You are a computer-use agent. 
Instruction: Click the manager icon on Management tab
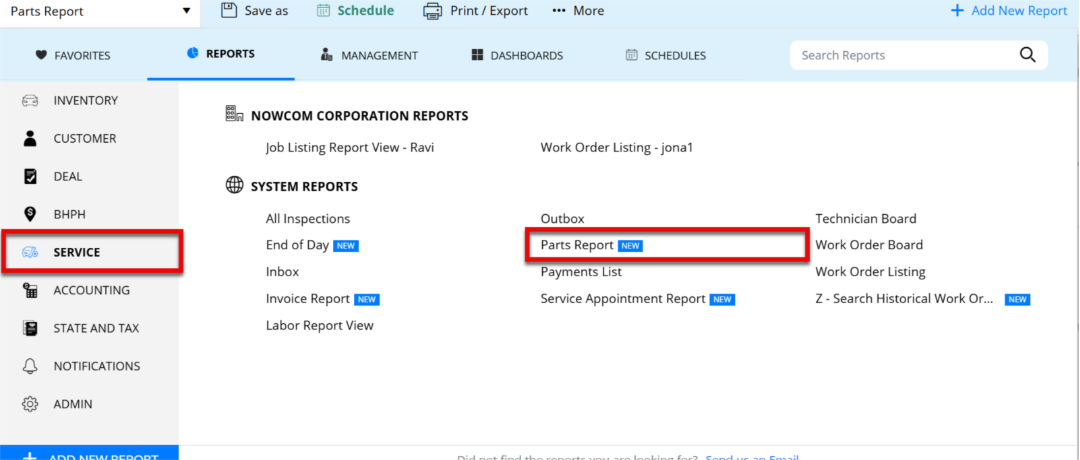point(327,56)
